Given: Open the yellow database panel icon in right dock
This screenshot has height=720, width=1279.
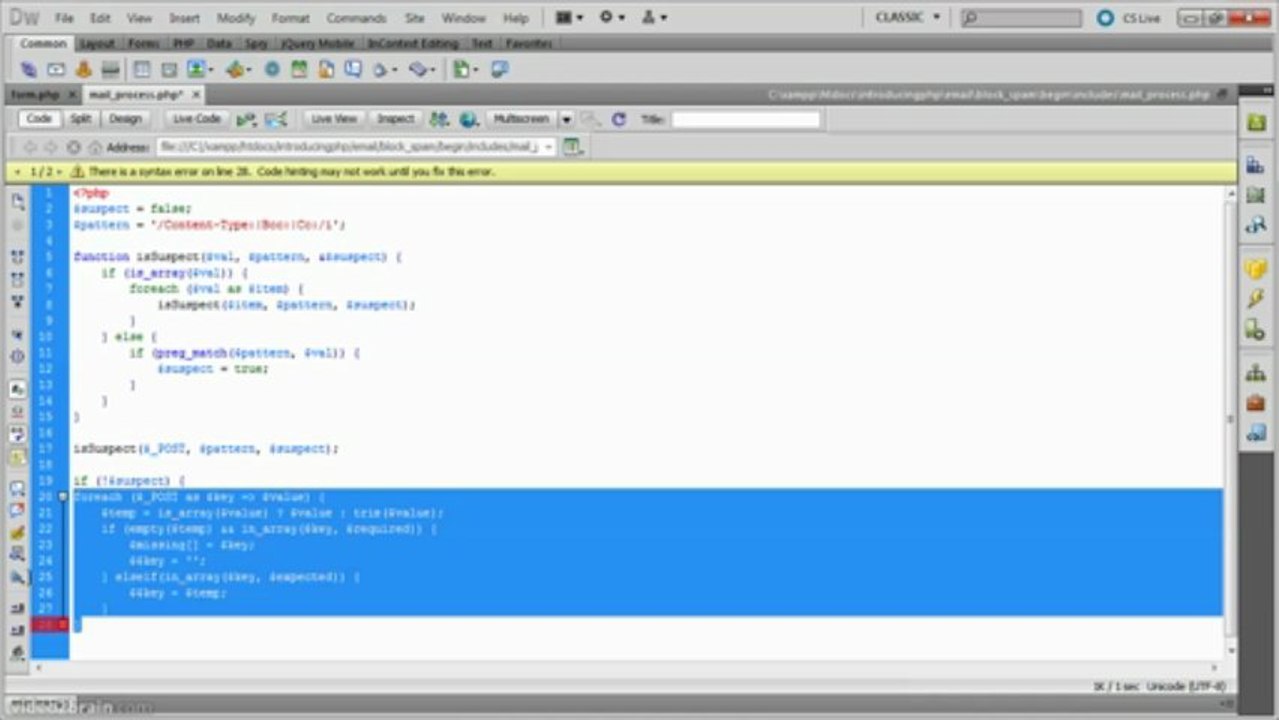Looking at the screenshot, I should point(1256,269).
